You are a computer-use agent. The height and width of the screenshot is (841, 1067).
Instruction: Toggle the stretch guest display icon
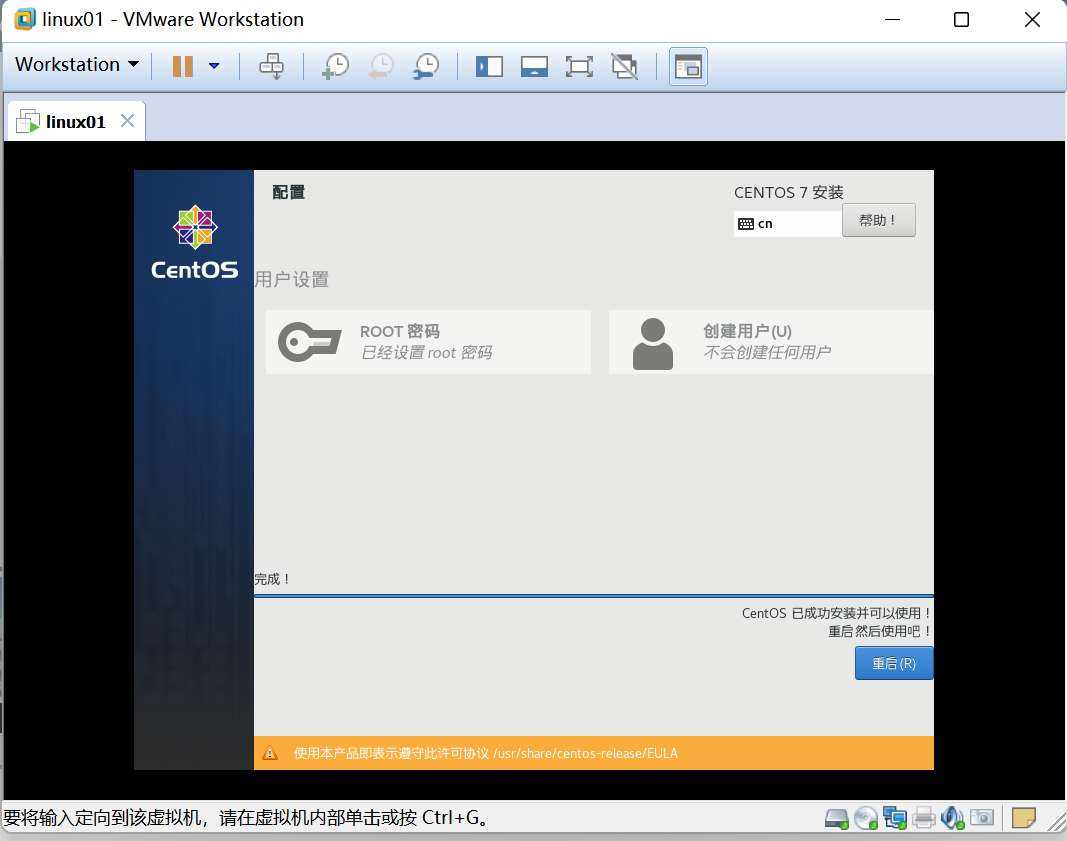[x=625, y=67]
